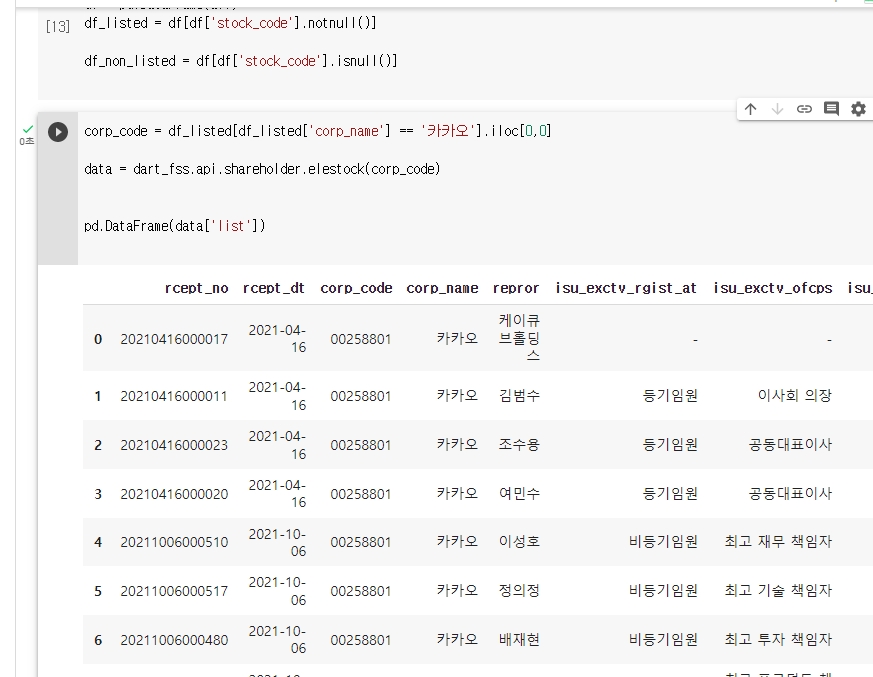Image resolution: width=873 pixels, height=677 pixels.
Task: Click the corp_code assignment code line
Action: coord(317,131)
